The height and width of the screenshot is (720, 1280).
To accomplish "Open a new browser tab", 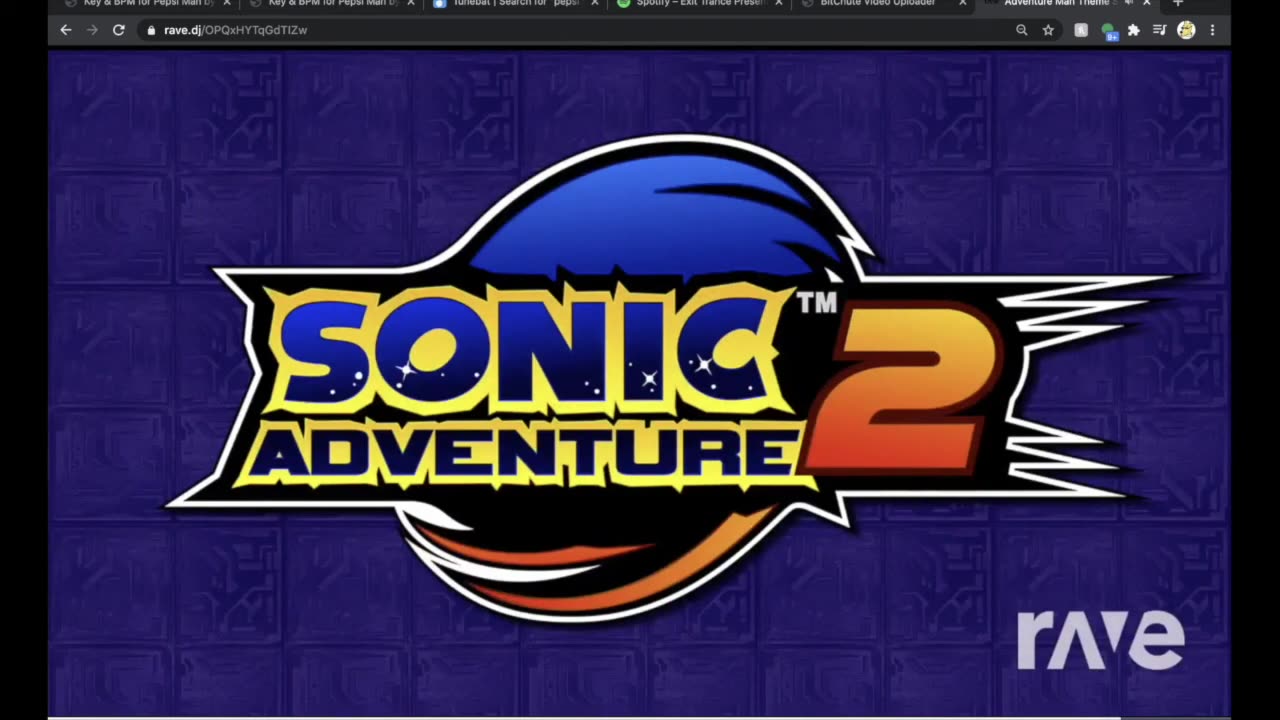I will [1177, 3].
